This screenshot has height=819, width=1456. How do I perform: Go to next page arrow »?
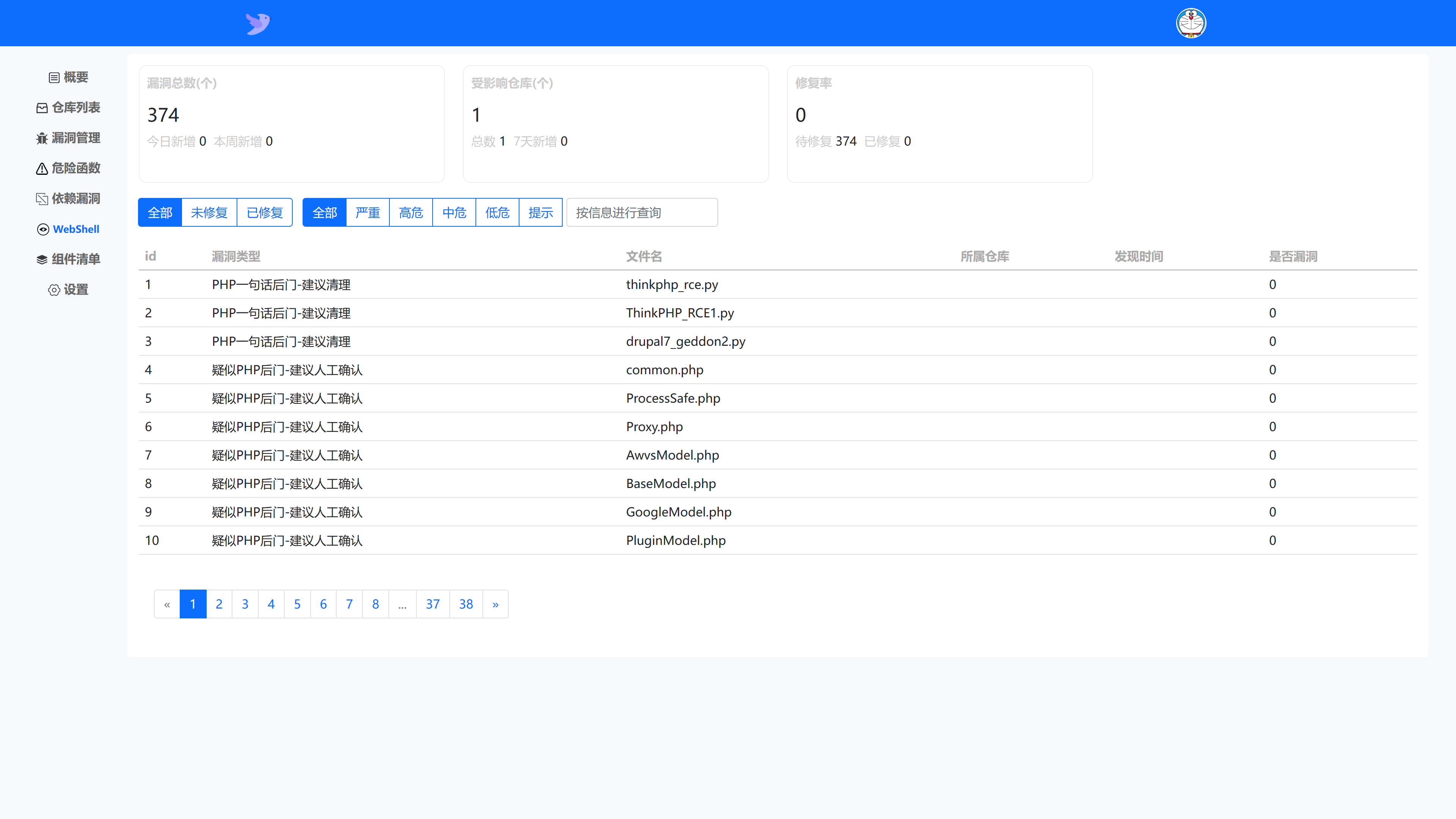click(495, 604)
